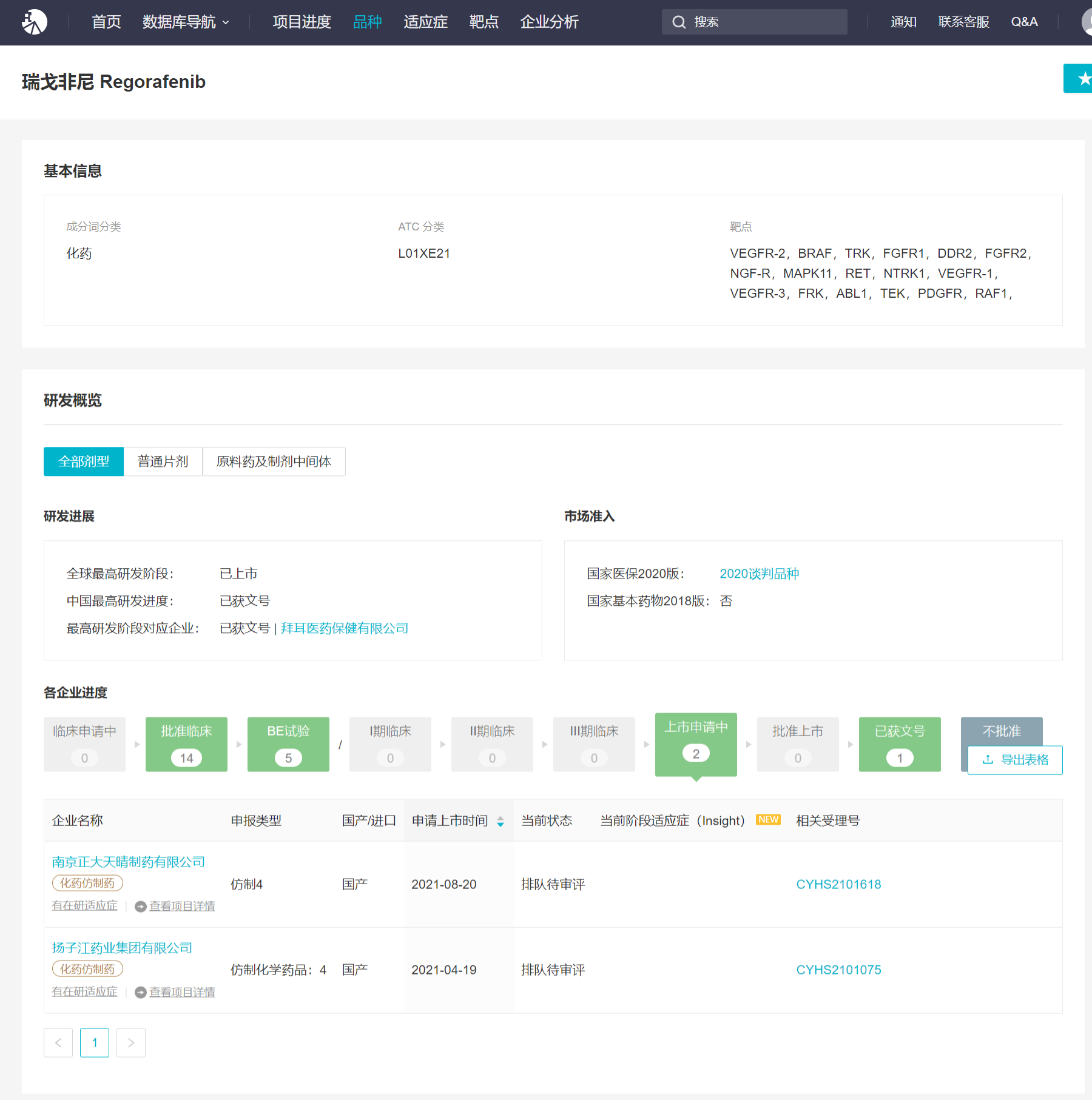Click 化药仿制药 tag under 扬子江药业
The image size is (1092, 1100).
pos(87,970)
